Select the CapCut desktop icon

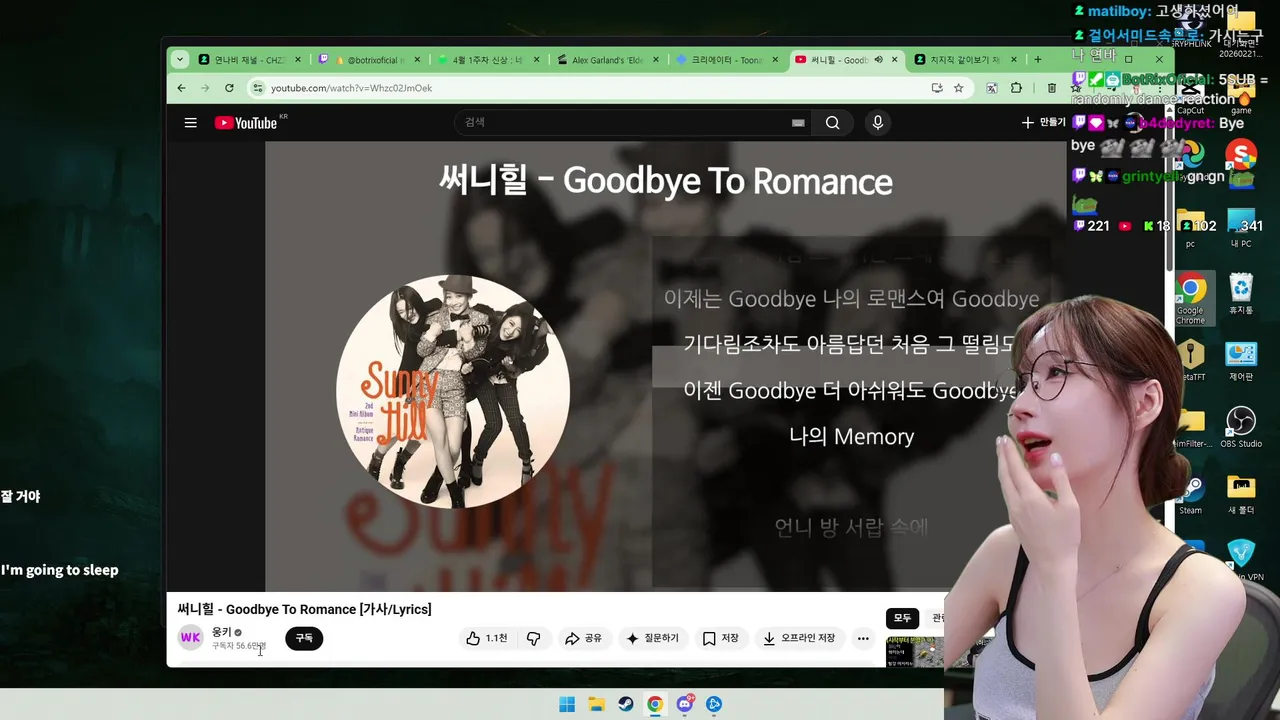[x=1191, y=95]
